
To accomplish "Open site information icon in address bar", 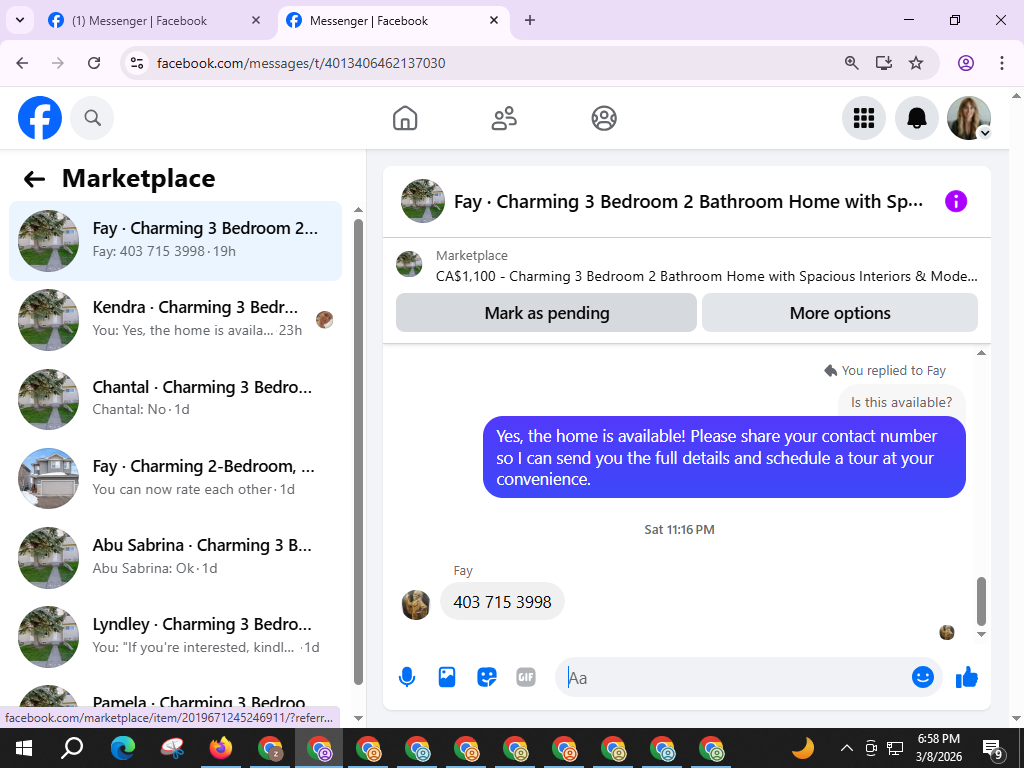I will pyautogui.click(x=136, y=63).
